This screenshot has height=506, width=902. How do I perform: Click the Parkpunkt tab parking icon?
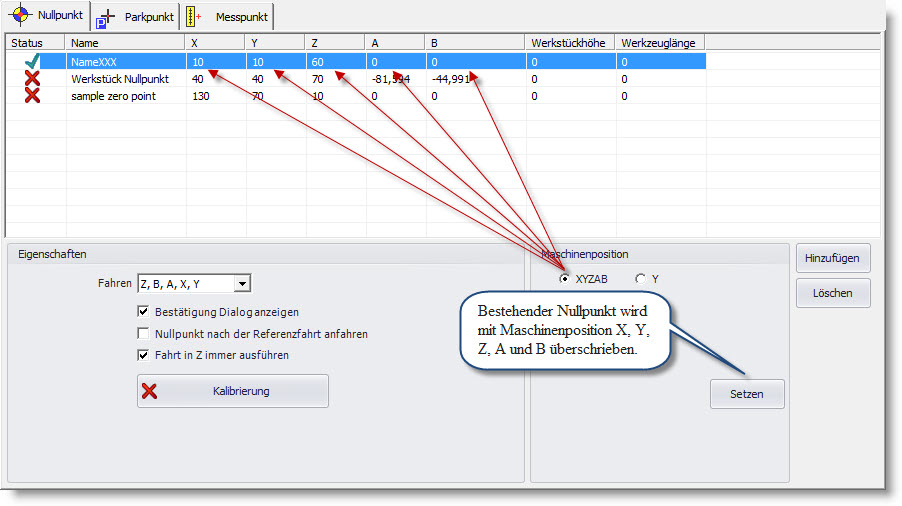click(x=107, y=17)
